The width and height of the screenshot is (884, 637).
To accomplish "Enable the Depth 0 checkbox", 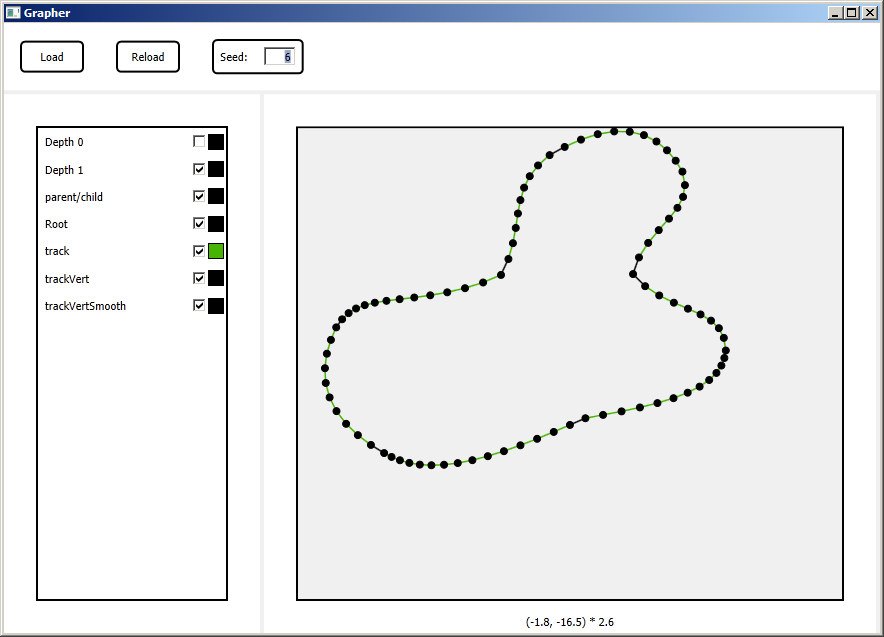I will click(199, 142).
